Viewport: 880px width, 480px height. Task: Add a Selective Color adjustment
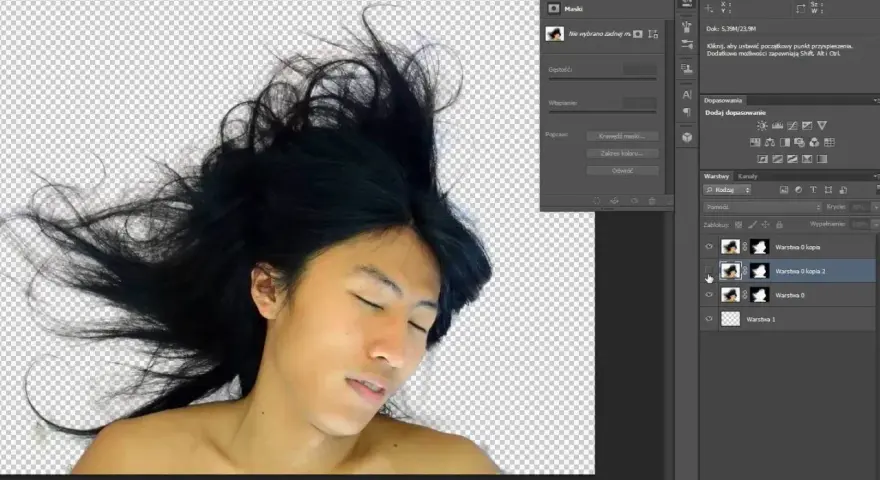pyautogui.click(x=807, y=159)
